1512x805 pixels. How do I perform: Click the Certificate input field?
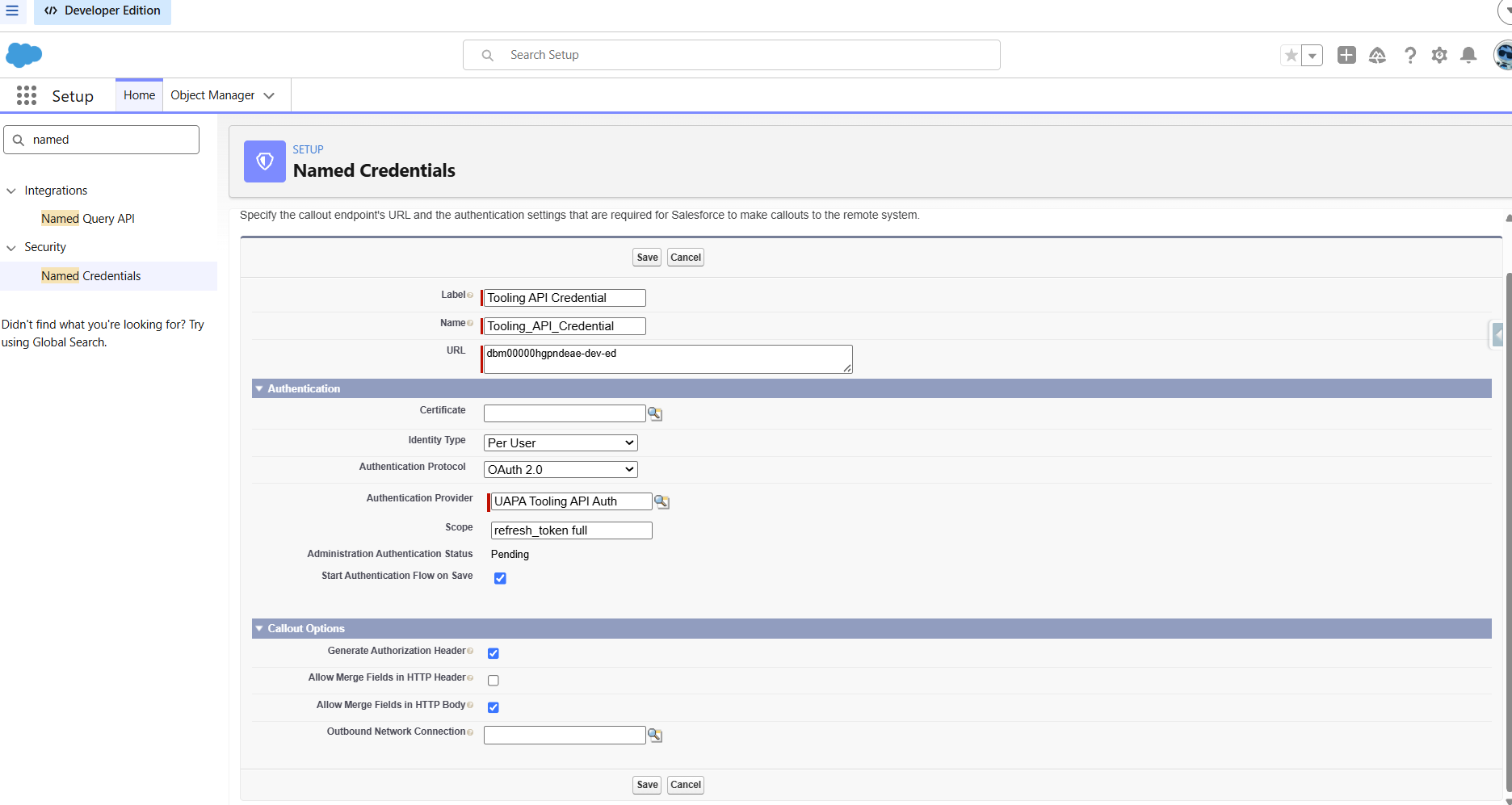click(565, 413)
